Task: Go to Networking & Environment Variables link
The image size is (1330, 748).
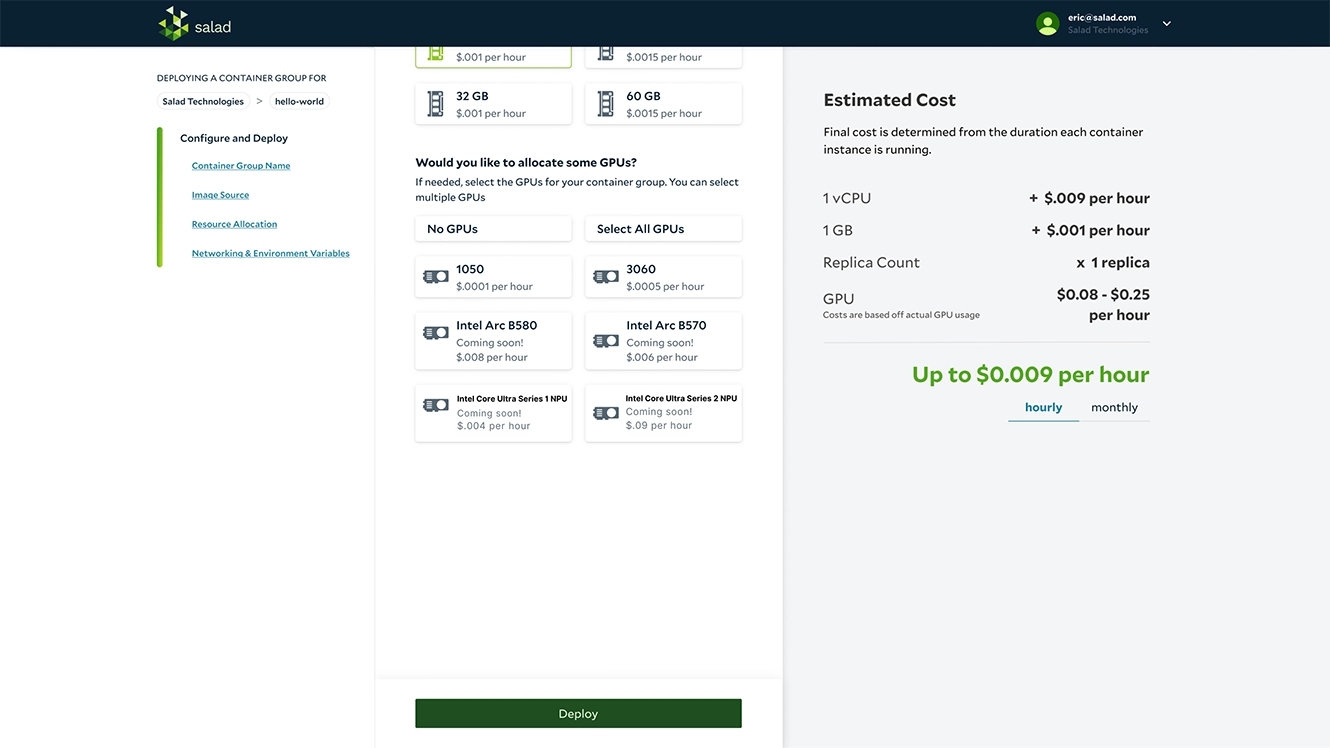Action: [x=270, y=254]
